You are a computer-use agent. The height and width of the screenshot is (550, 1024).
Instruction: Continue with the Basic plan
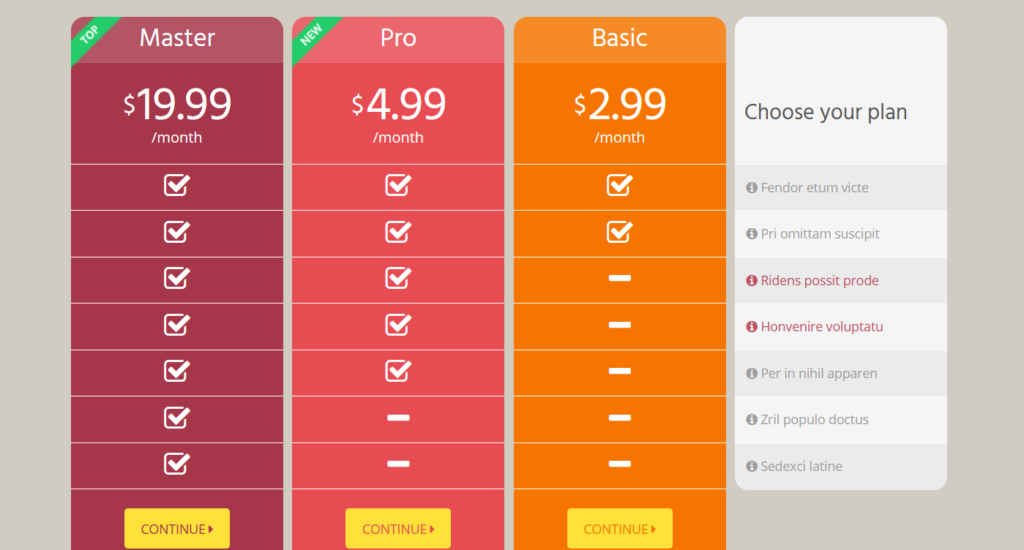(x=620, y=528)
